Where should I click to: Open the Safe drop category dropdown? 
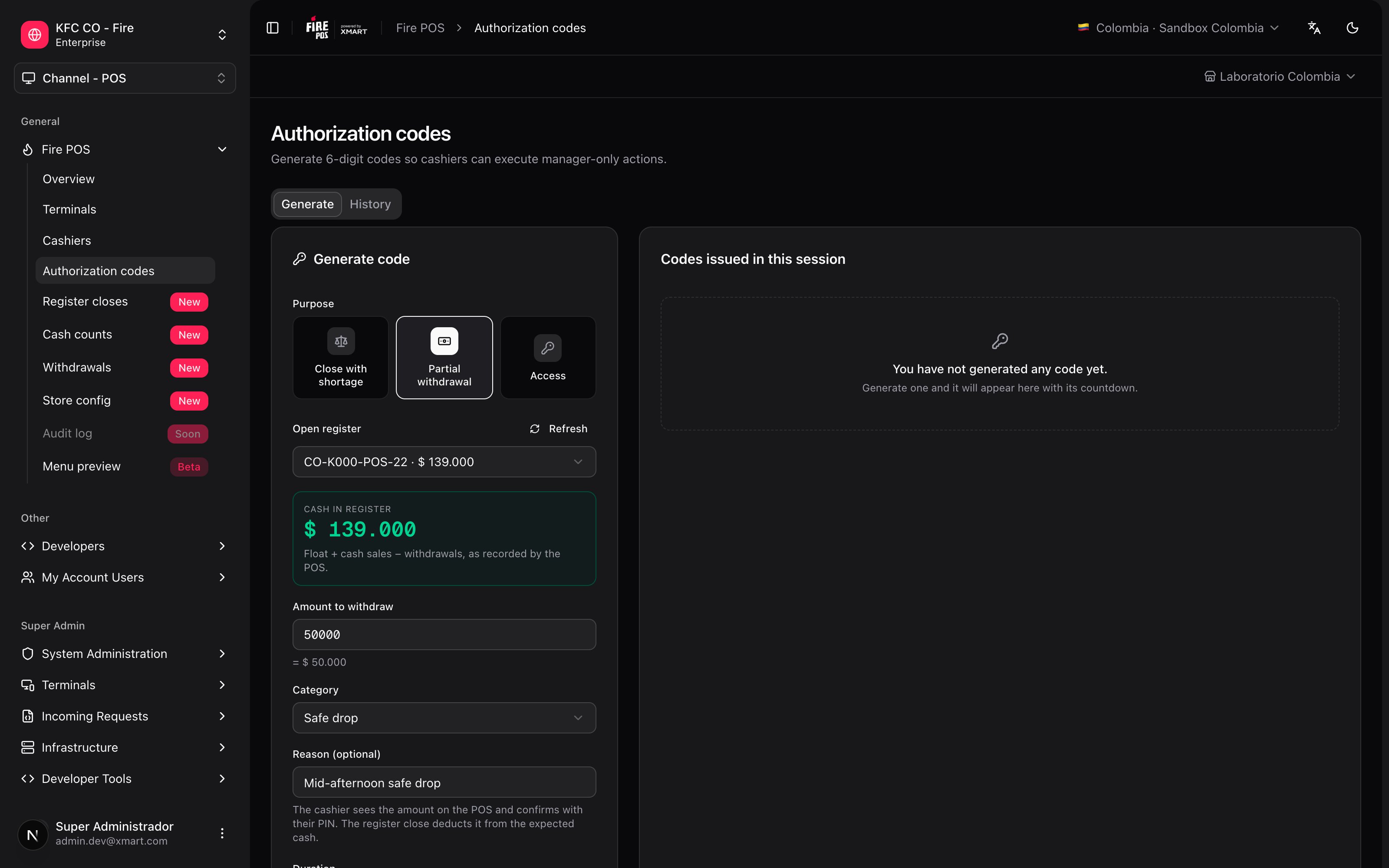click(x=444, y=717)
